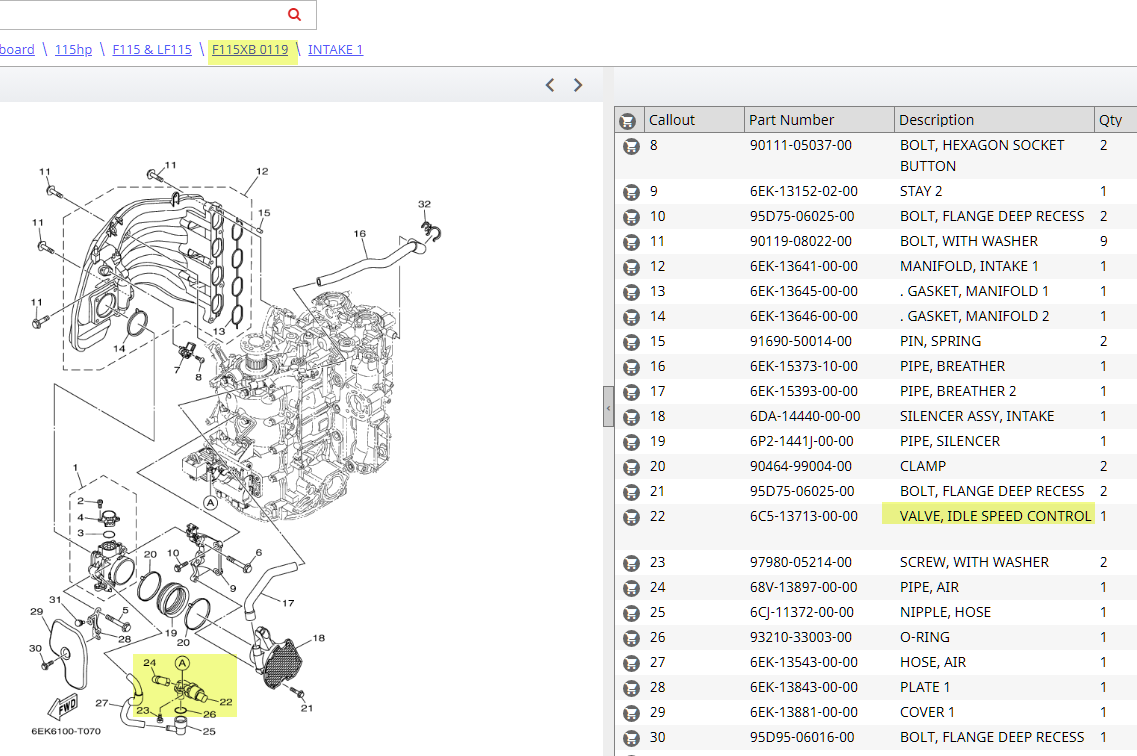Image resolution: width=1137 pixels, height=756 pixels.
Task: Add GASKET, MANIFOLD 1 to cart
Action: click(632, 292)
